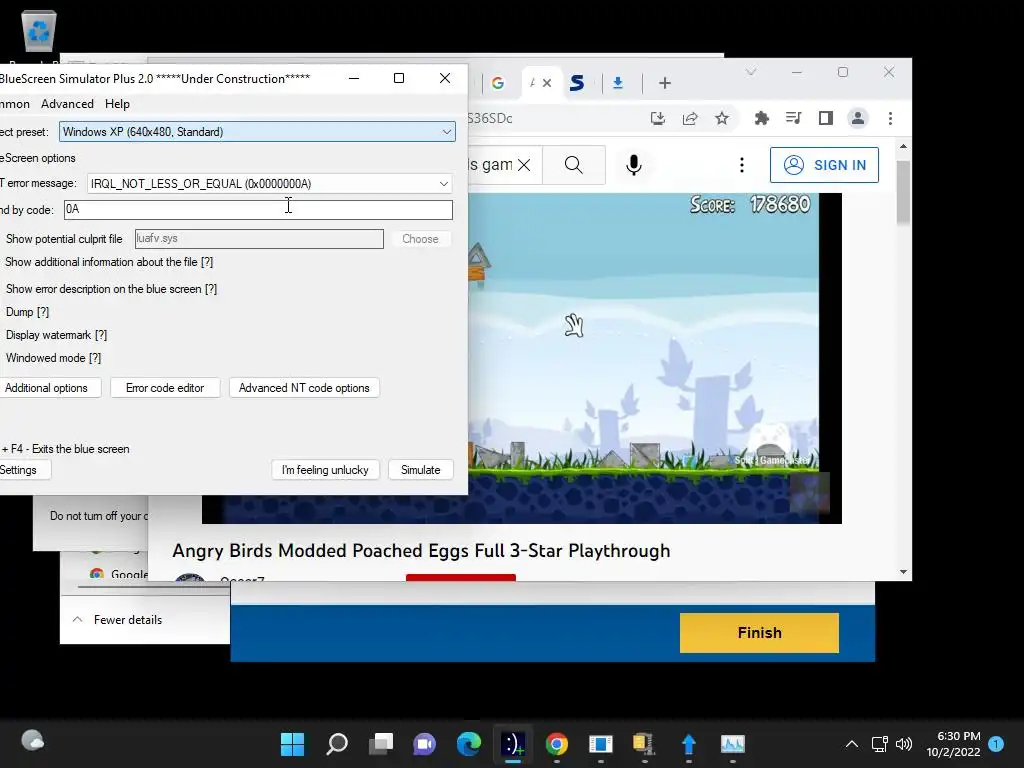The width and height of the screenshot is (1024, 768).
Task: Open the Advanced menu in BlueScreen Simulator
Action: pos(67,104)
